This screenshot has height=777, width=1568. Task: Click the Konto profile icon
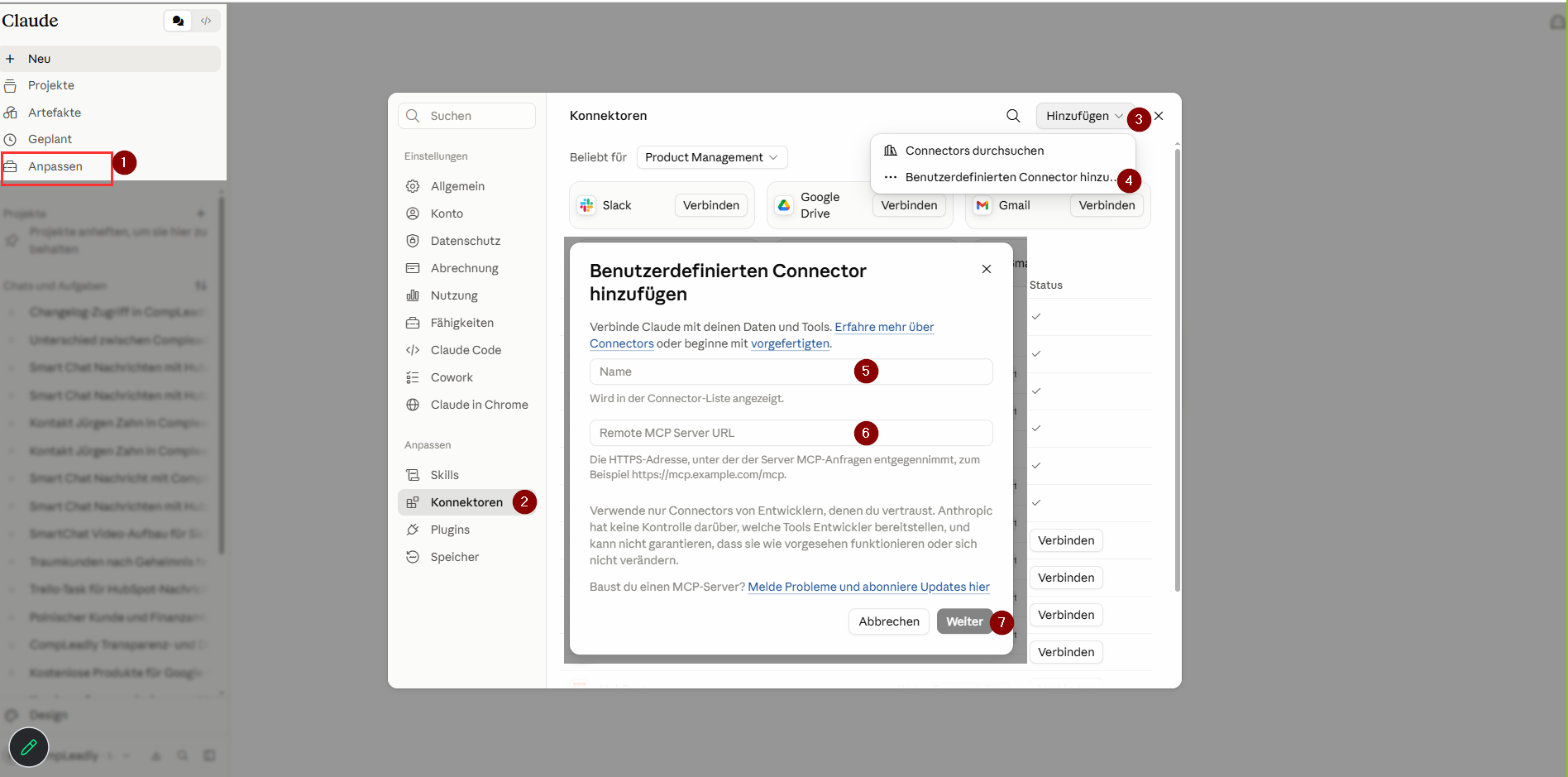pyautogui.click(x=413, y=213)
